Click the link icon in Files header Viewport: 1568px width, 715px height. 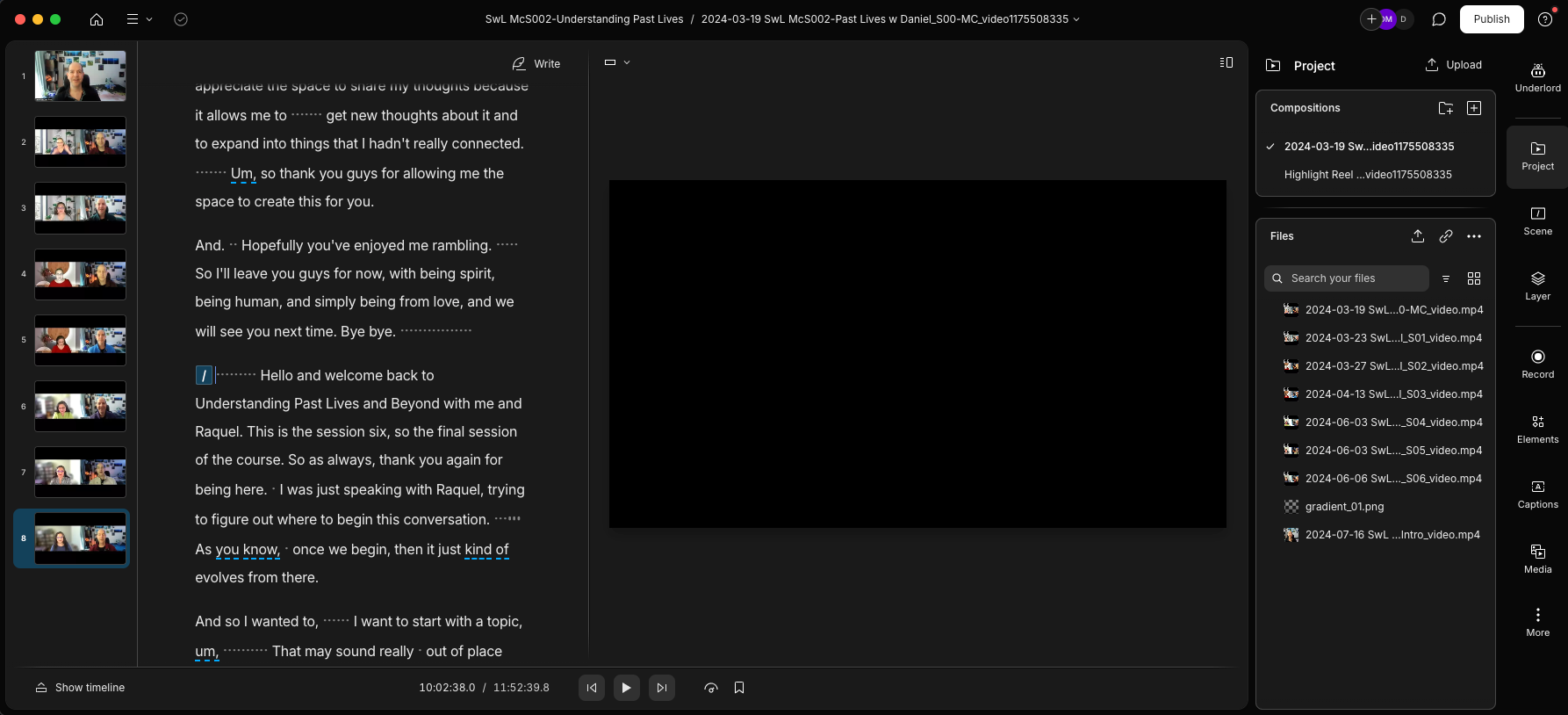[x=1446, y=236]
